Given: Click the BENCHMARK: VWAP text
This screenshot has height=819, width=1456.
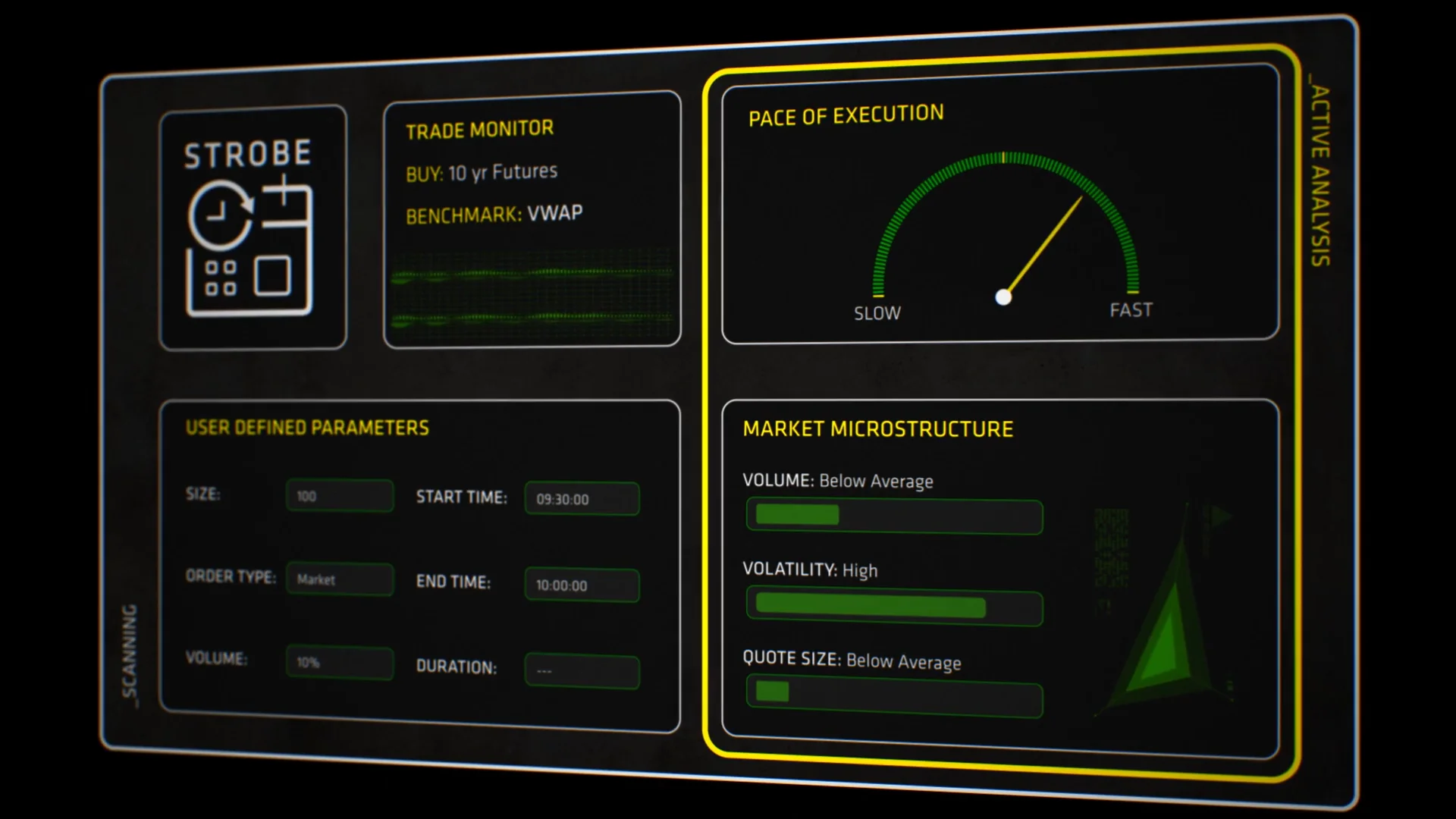Looking at the screenshot, I should point(494,215).
